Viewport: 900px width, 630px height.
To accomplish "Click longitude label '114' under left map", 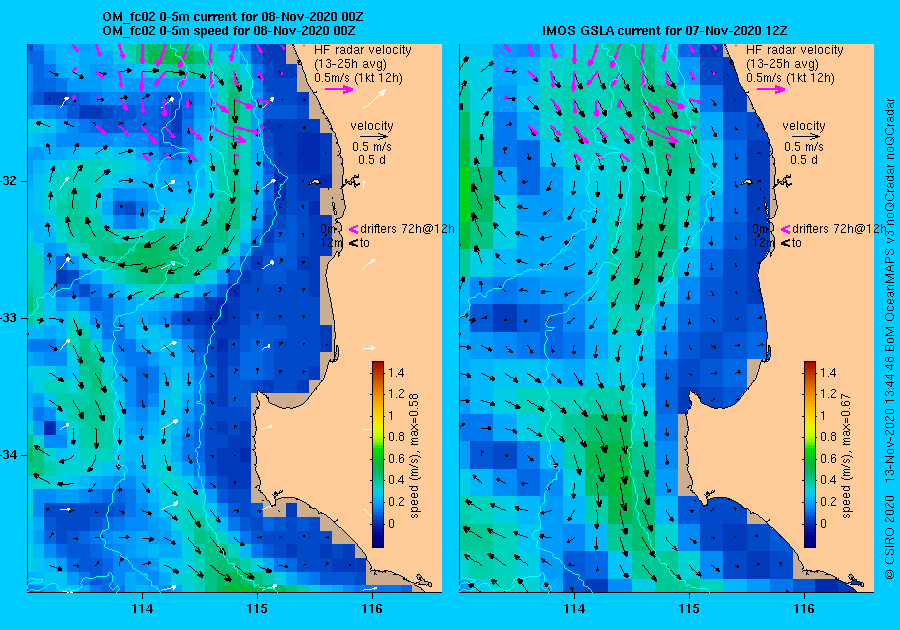I will [142, 609].
